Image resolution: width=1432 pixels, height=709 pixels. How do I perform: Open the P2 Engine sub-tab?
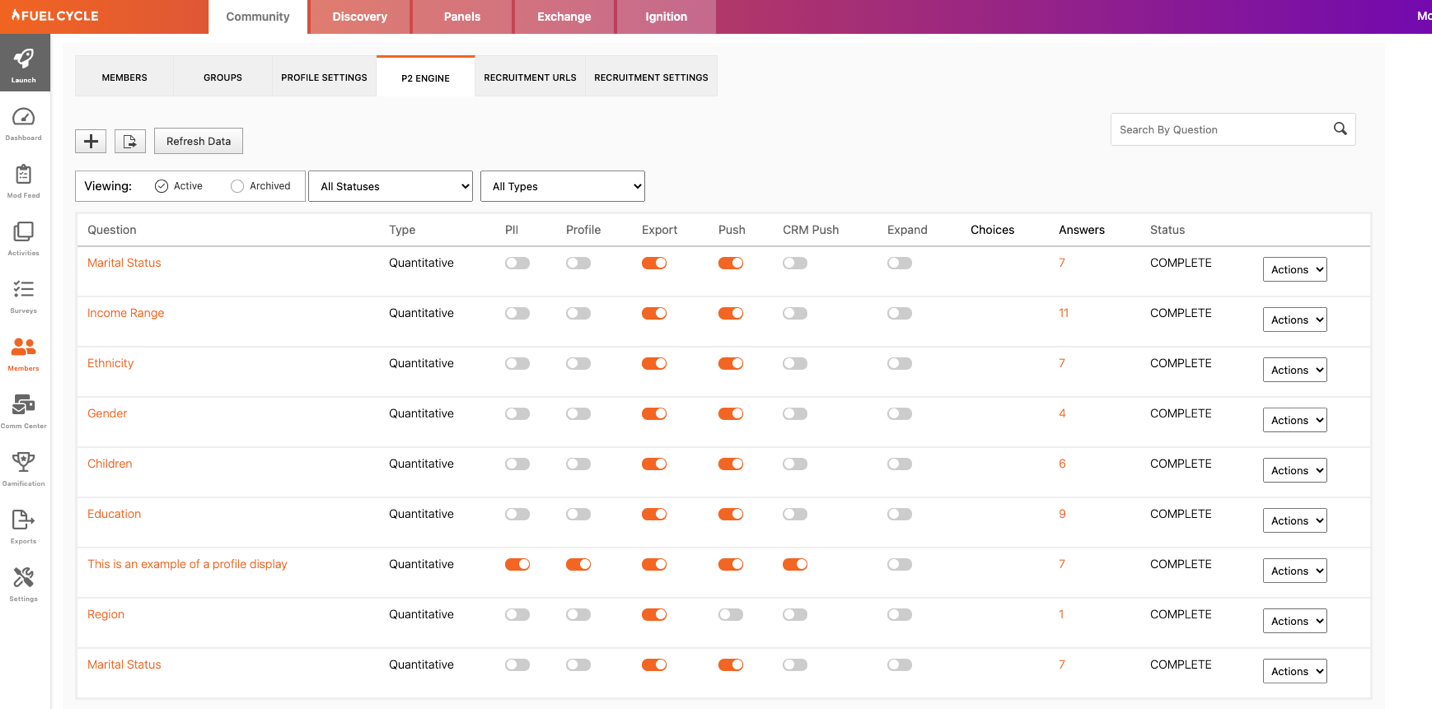click(425, 77)
